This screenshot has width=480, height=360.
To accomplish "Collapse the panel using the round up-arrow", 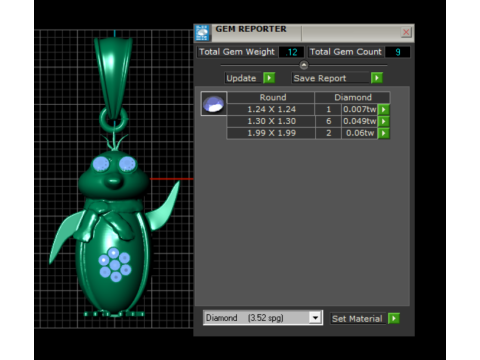I will click(x=304, y=65).
